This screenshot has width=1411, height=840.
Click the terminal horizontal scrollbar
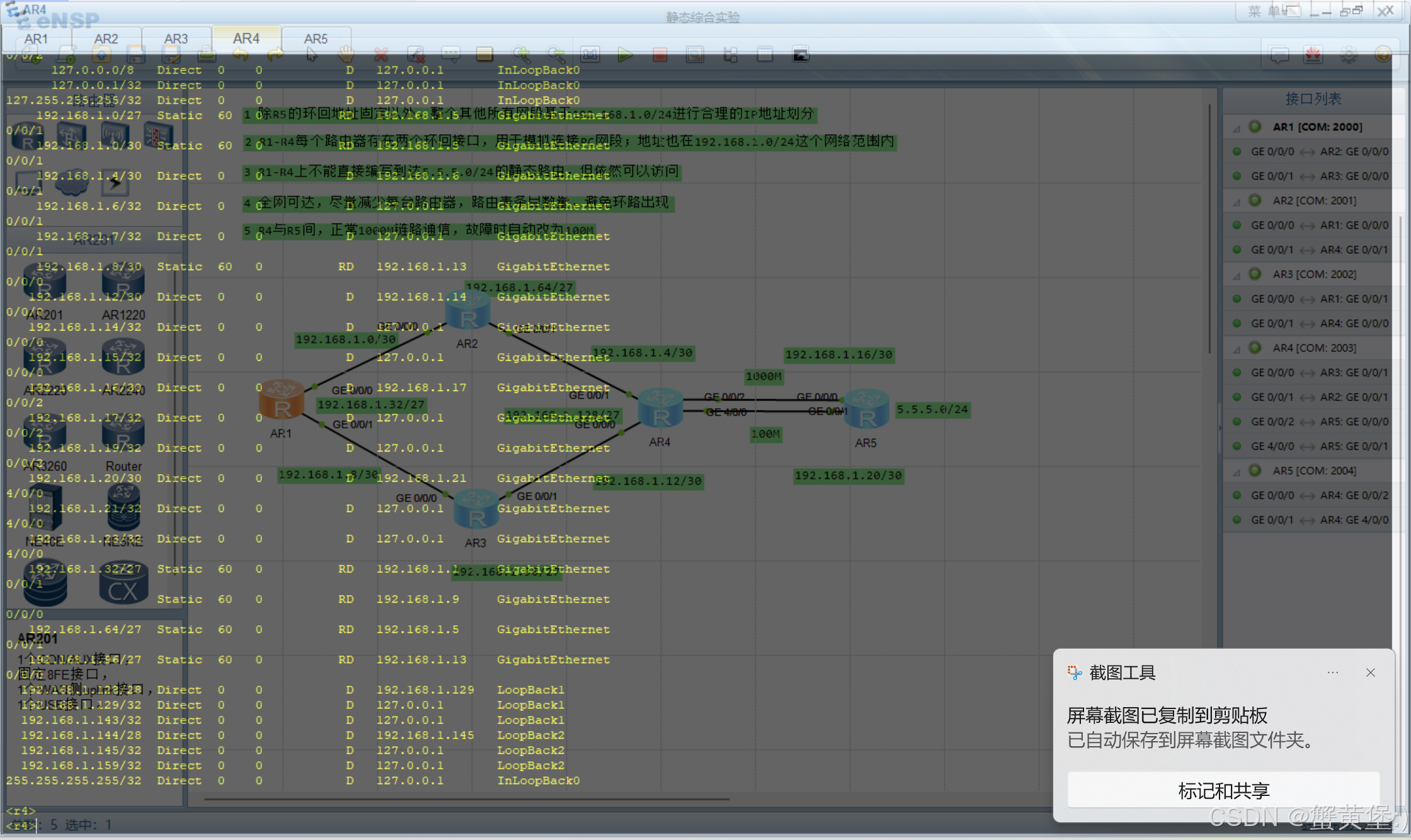click(x=466, y=799)
